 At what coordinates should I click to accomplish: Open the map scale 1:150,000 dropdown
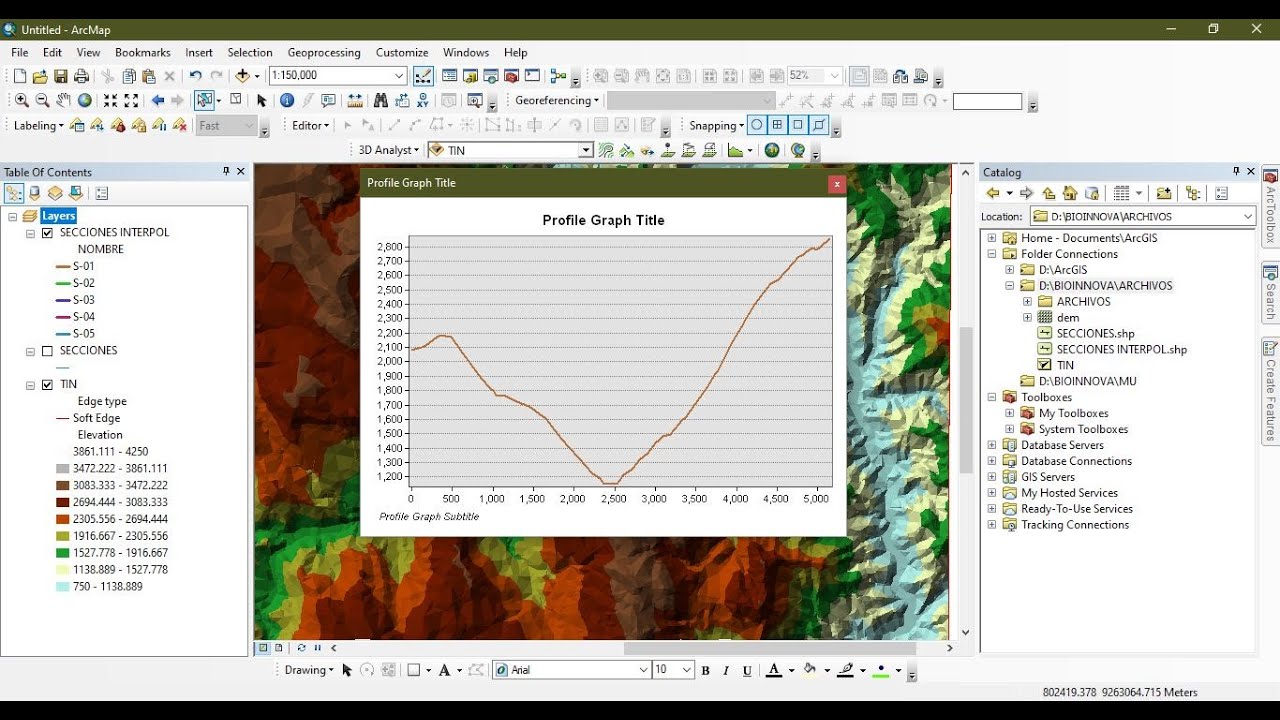[x=398, y=76]
